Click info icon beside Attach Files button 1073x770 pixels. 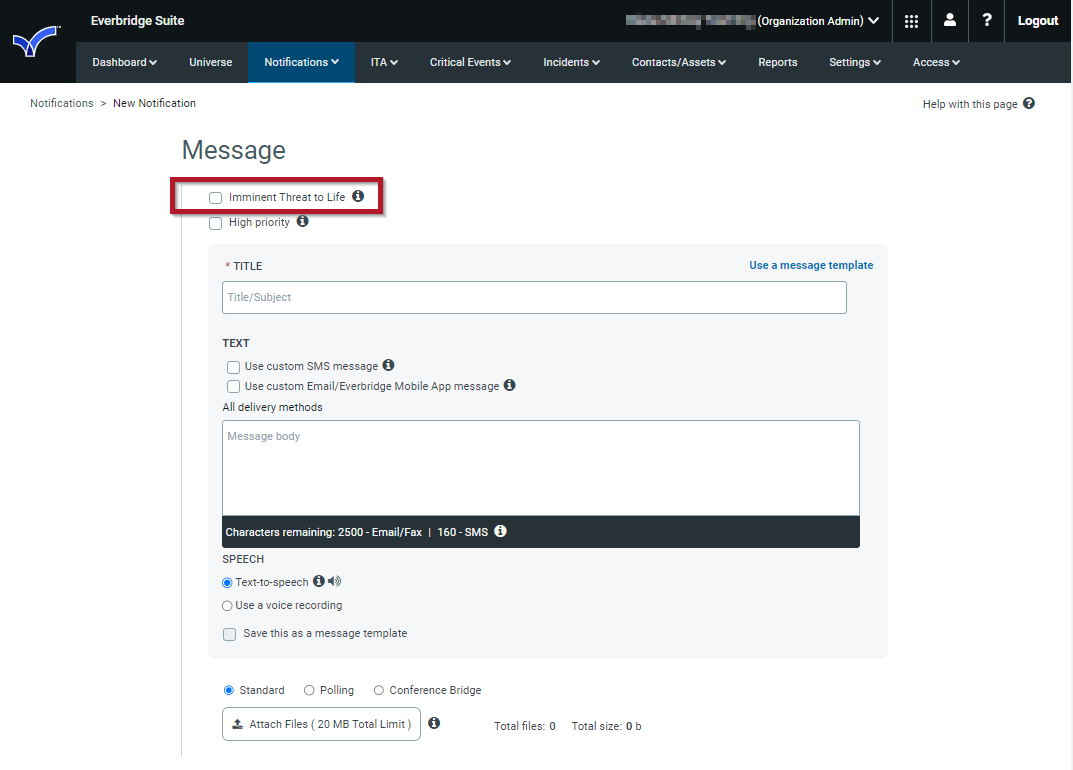(x=434, y=723)
